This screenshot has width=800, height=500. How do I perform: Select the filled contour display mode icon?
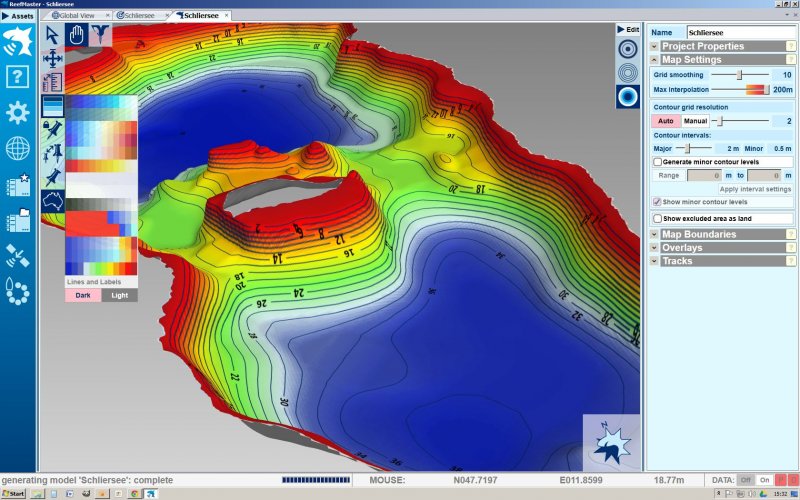tap(627, 95)
